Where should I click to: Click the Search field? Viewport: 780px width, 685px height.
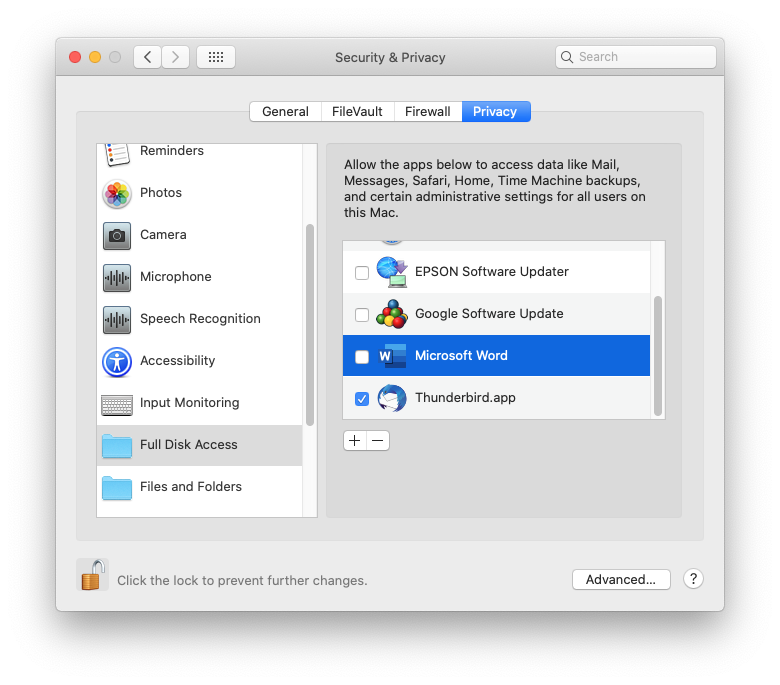click(x=636, y=57)
